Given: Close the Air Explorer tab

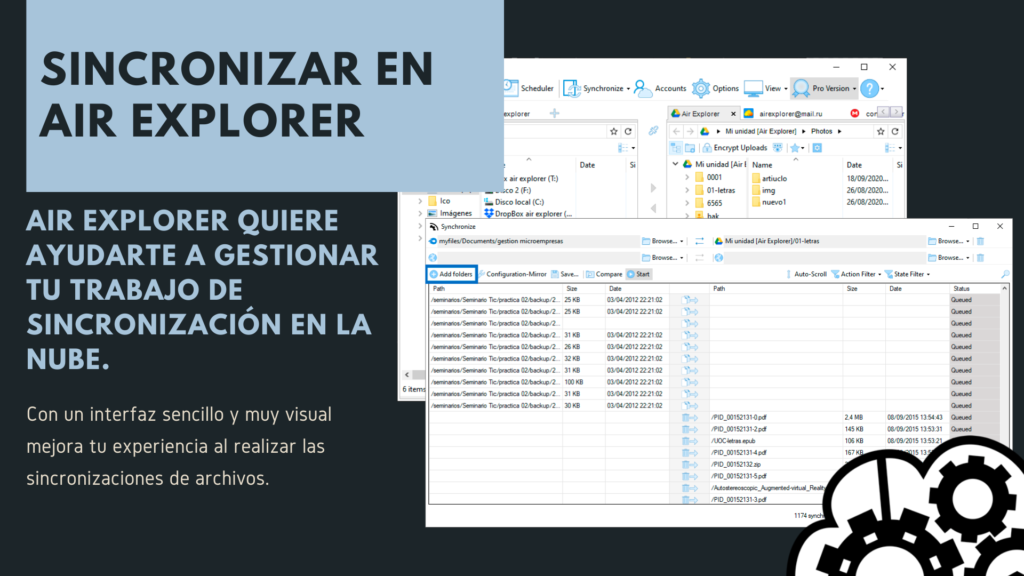Looking at the screenshot, I should [x=733, y=114].
